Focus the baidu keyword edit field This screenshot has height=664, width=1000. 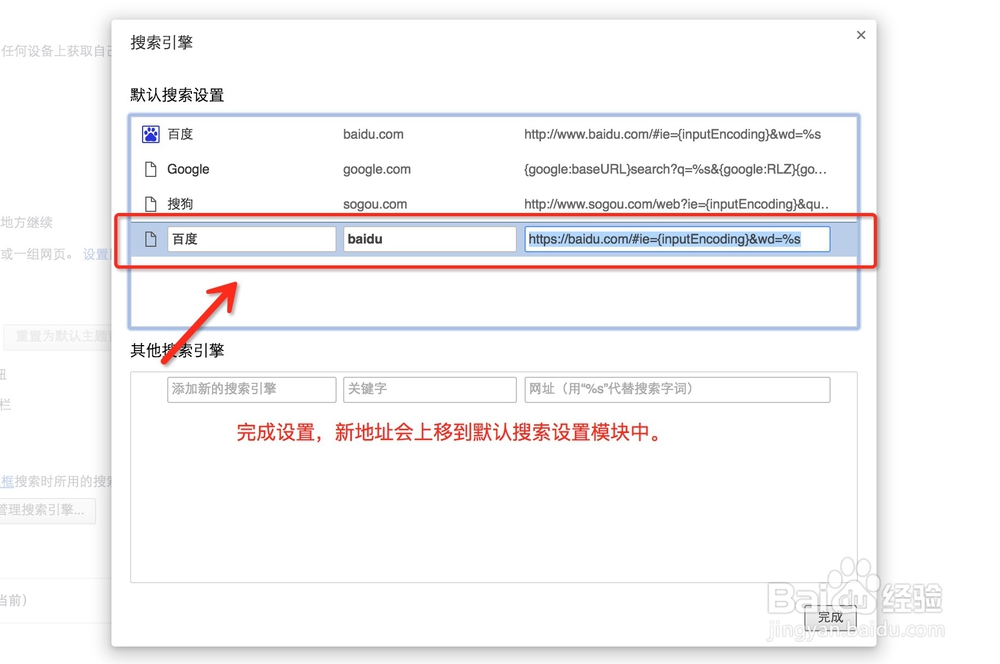(429, 239)
